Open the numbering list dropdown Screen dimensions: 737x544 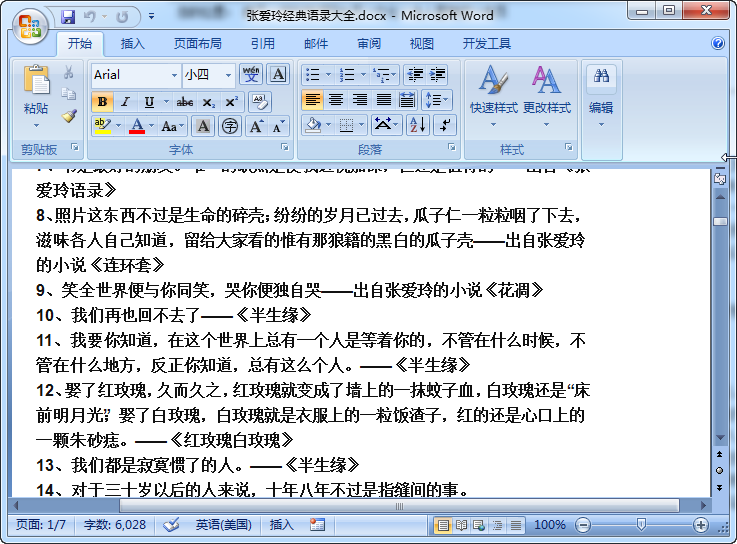click(363, 74)
